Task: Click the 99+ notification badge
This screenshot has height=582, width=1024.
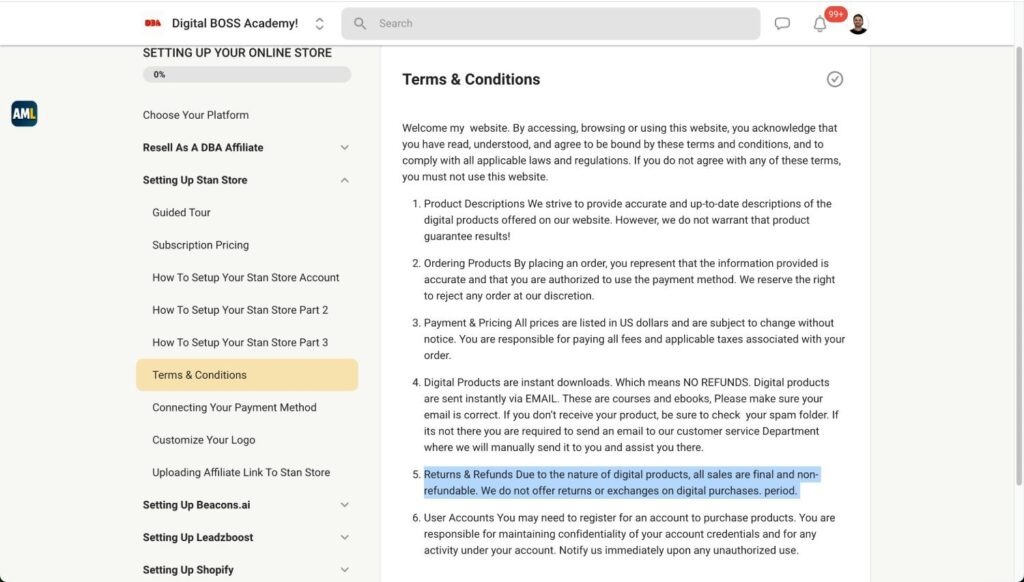Action: tap(835, 14)
